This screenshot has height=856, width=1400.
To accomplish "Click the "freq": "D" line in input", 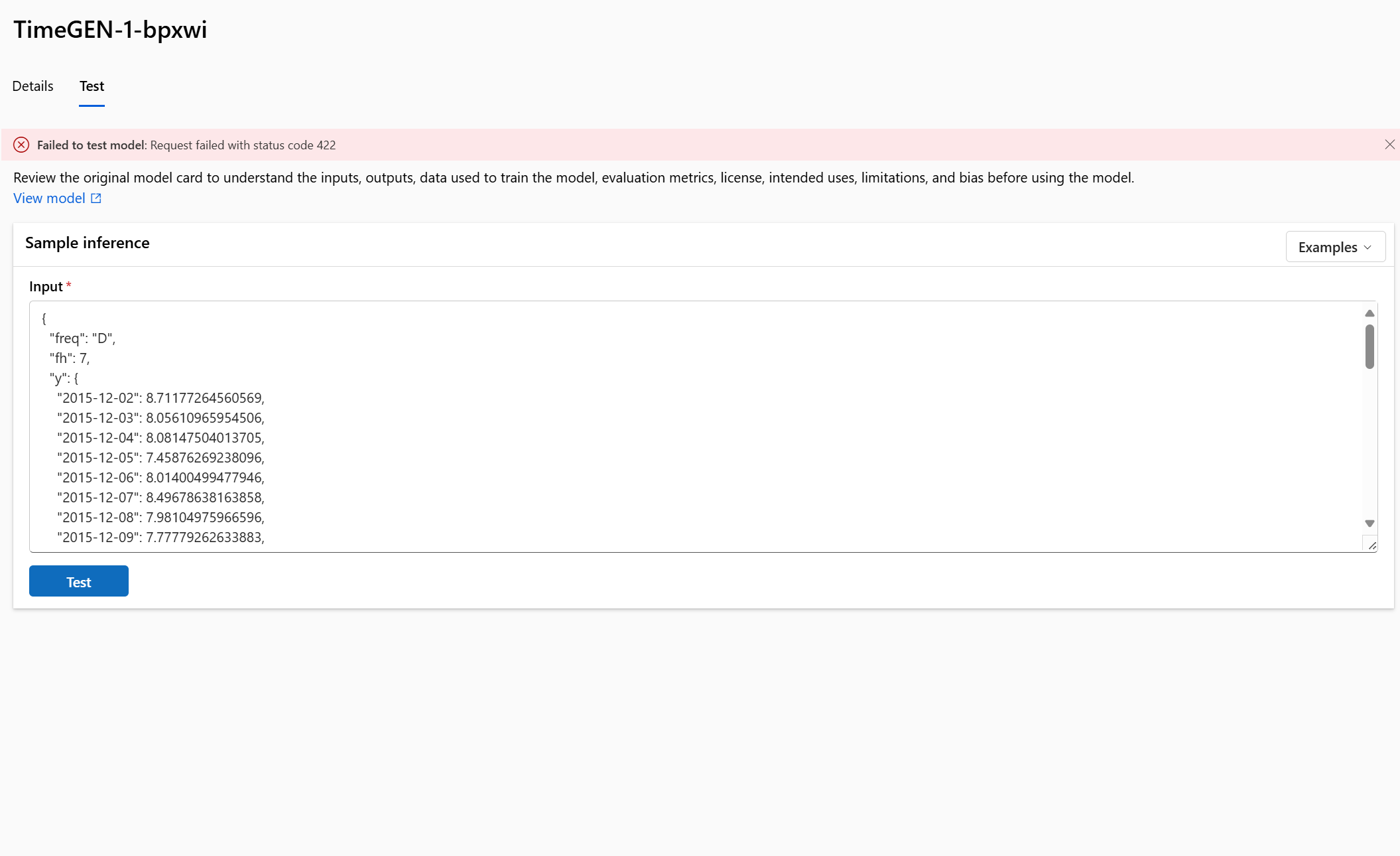I will pyautogui.click(x=82, y=338).
